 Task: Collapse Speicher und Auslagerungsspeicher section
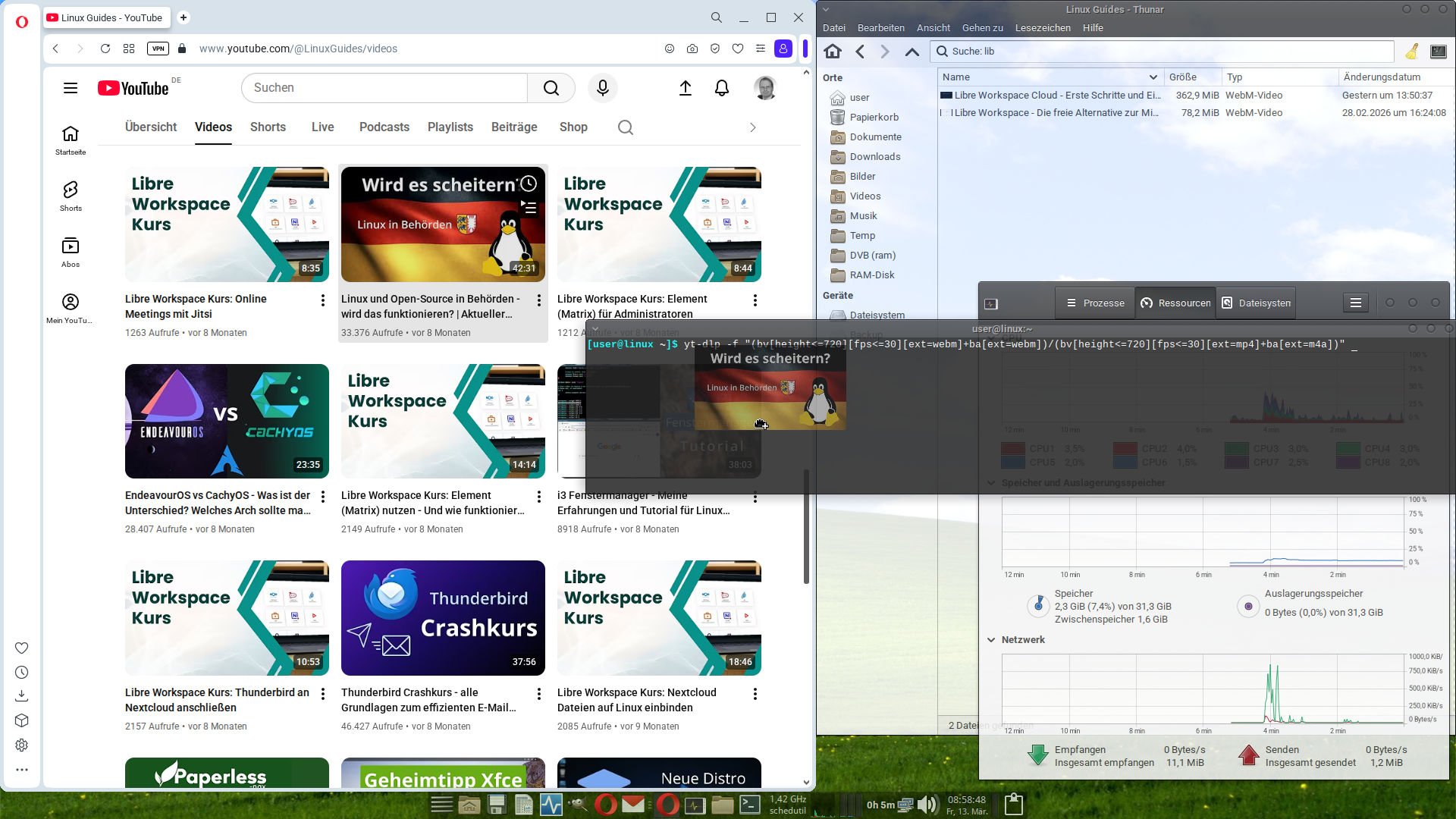(991, 483)
